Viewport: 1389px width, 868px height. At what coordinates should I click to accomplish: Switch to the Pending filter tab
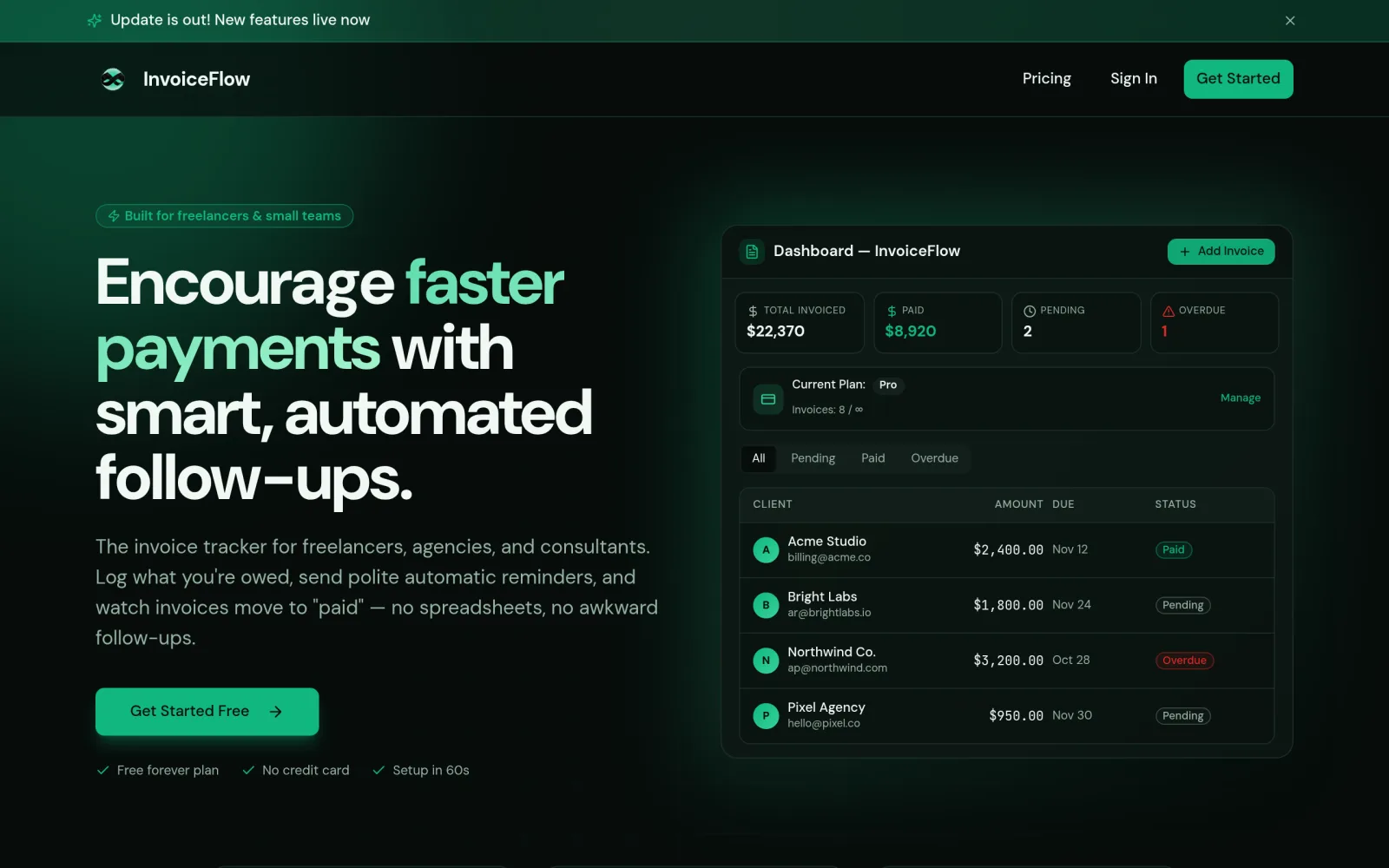813,458
